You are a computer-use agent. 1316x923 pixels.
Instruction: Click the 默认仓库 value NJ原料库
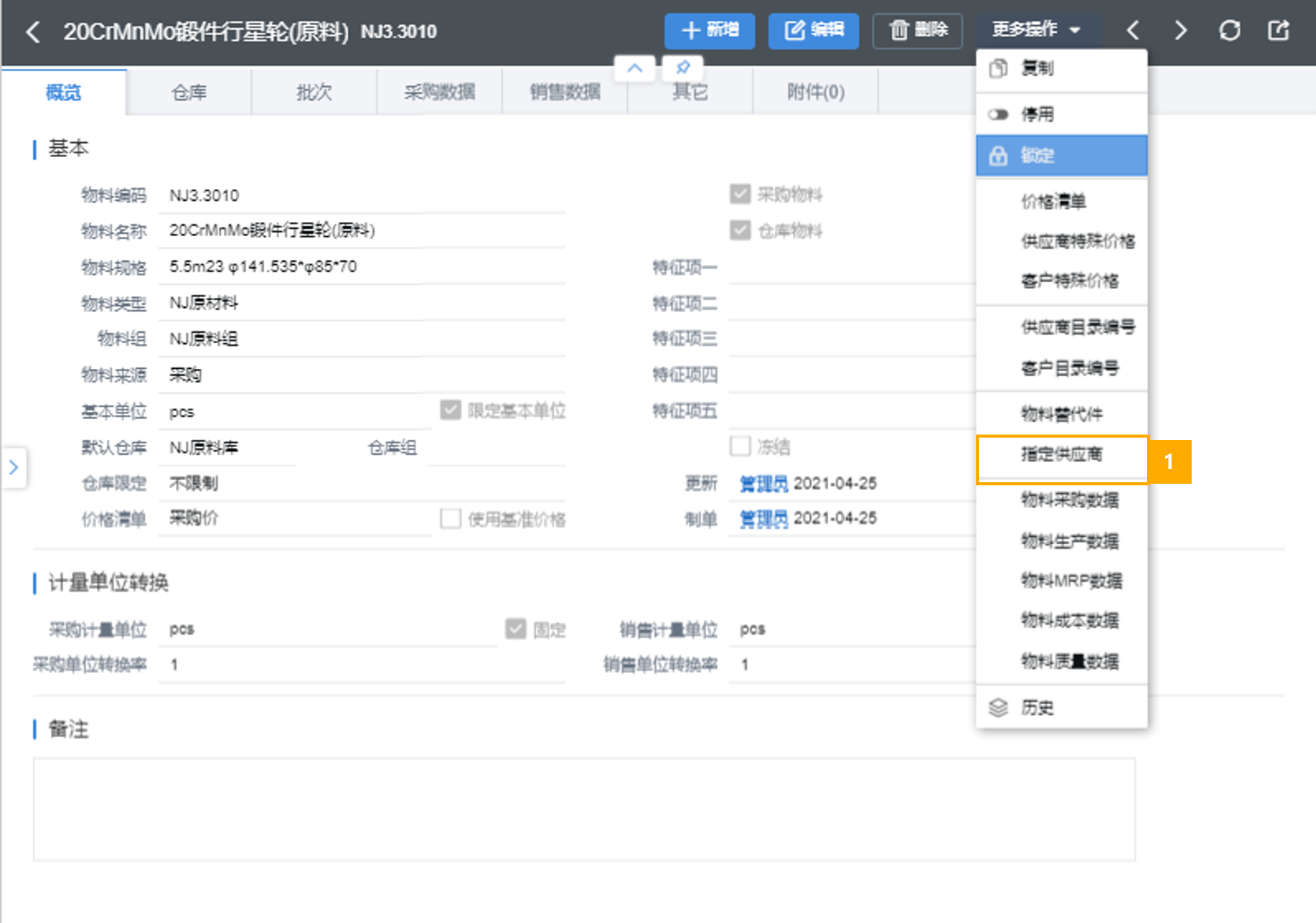coord(203,447)
